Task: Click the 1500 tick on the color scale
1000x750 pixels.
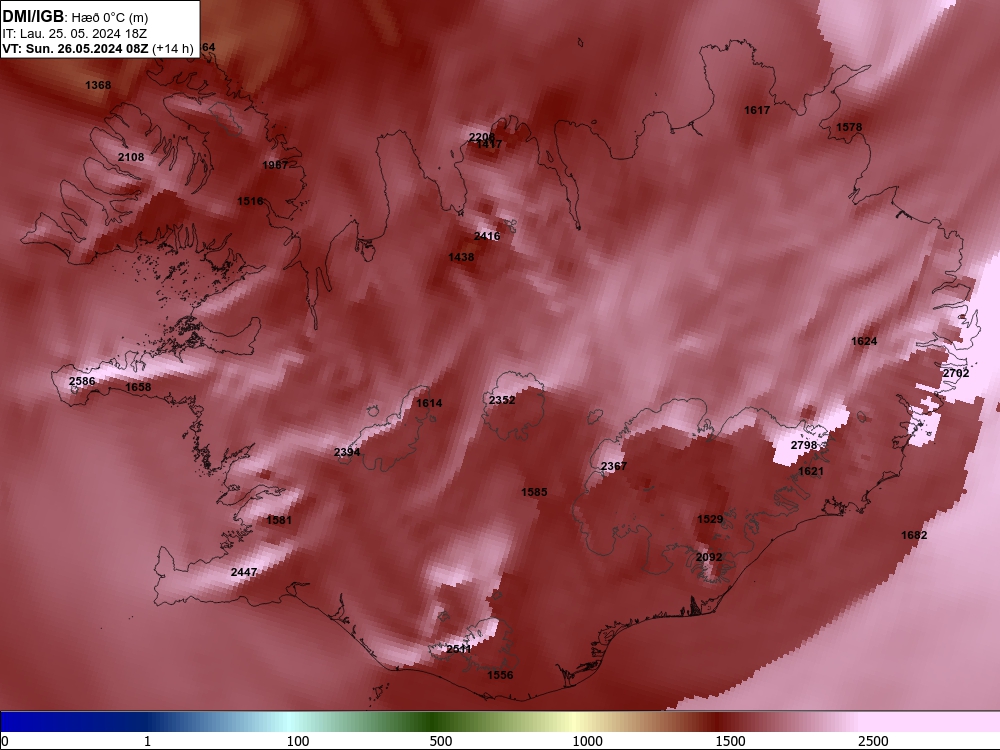Action: tap(730, 741)
